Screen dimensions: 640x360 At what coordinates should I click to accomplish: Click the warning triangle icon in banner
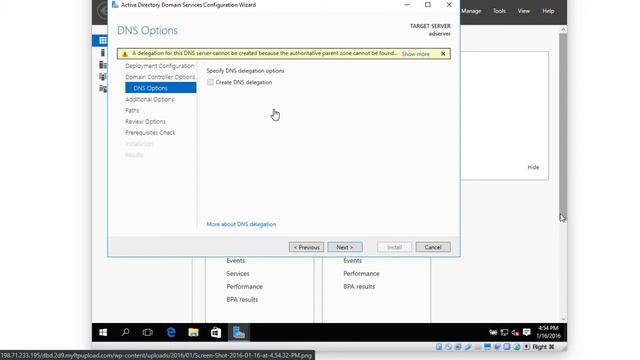125,54
